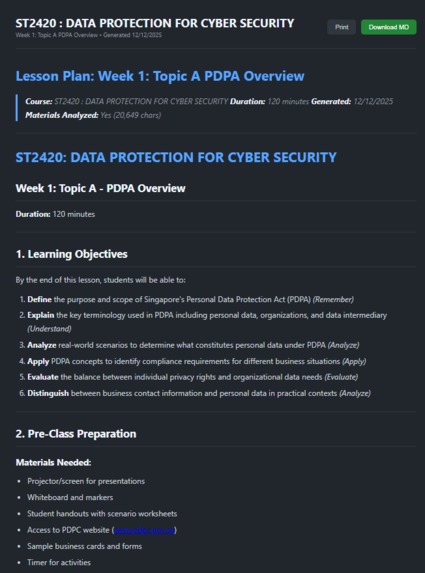425x573 pixels.
Task: Click the 'Materials Needed:' label
Action: (53, 462)
